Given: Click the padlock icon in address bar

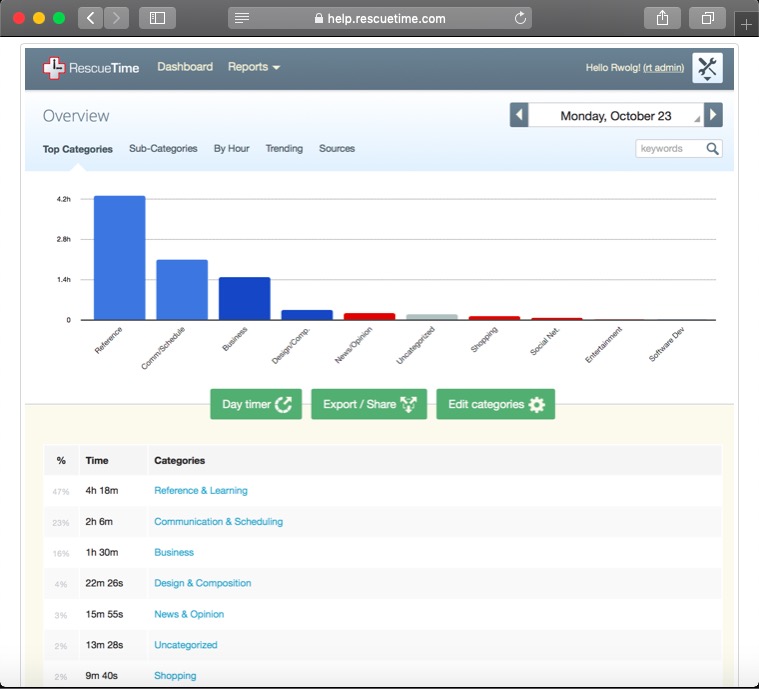Looking at the screenshot, I should point(319,18).
